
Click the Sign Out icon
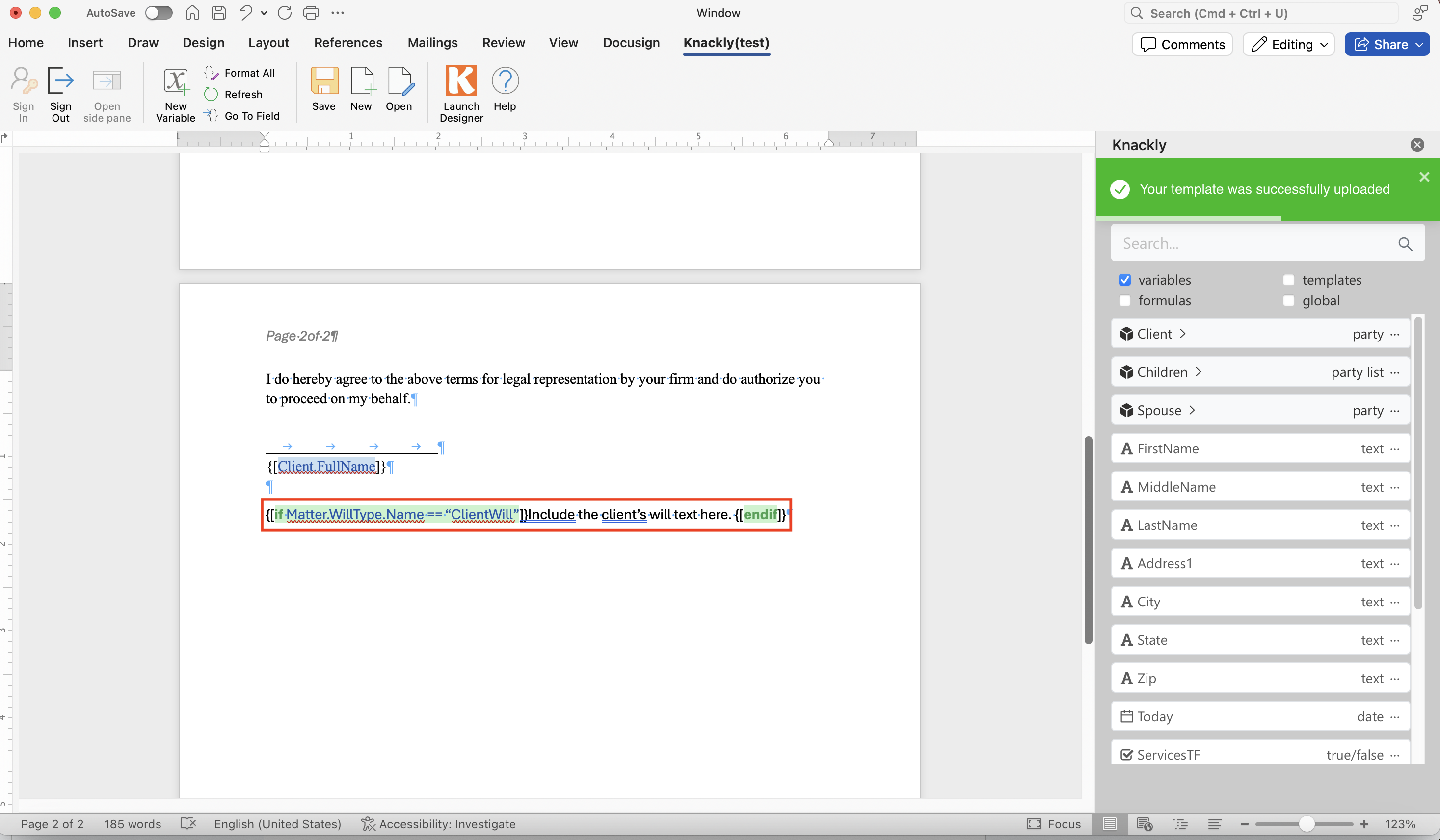[x=60, y=81]
